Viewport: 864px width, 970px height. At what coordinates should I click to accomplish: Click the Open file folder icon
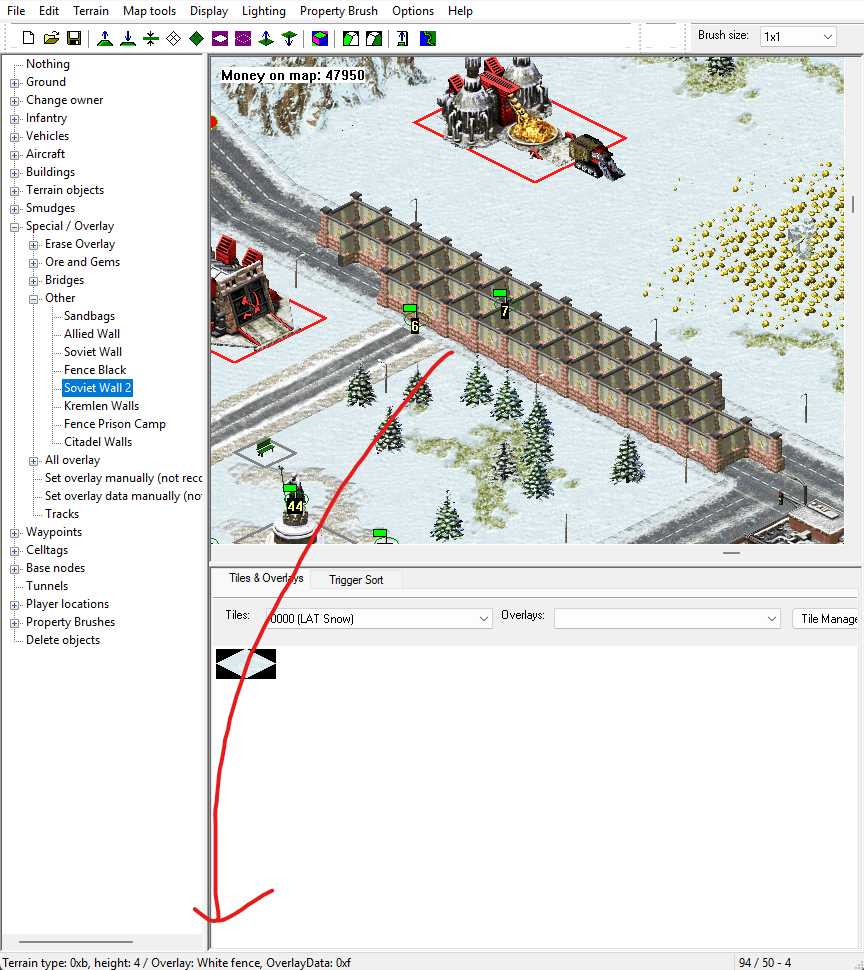pyautogui.click(x=52, y=38)
